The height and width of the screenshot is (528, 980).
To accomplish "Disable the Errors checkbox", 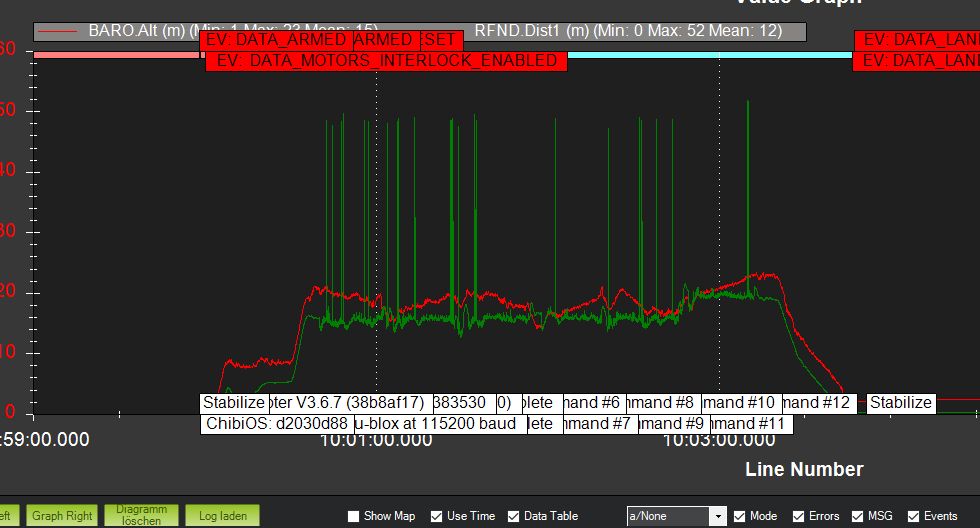I will [798, 516].
